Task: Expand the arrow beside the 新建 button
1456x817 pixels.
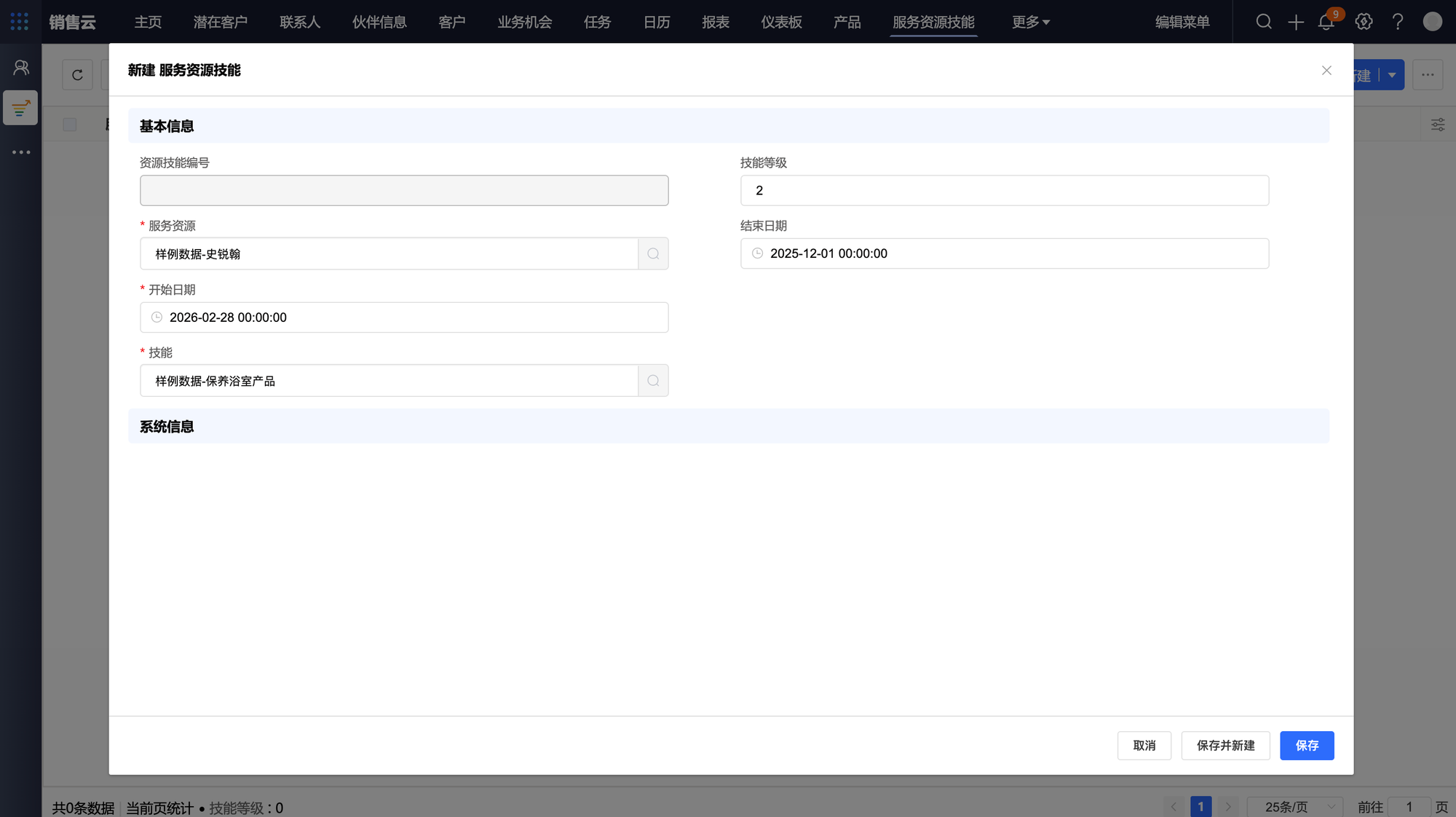Action: tap(1392, 75)
